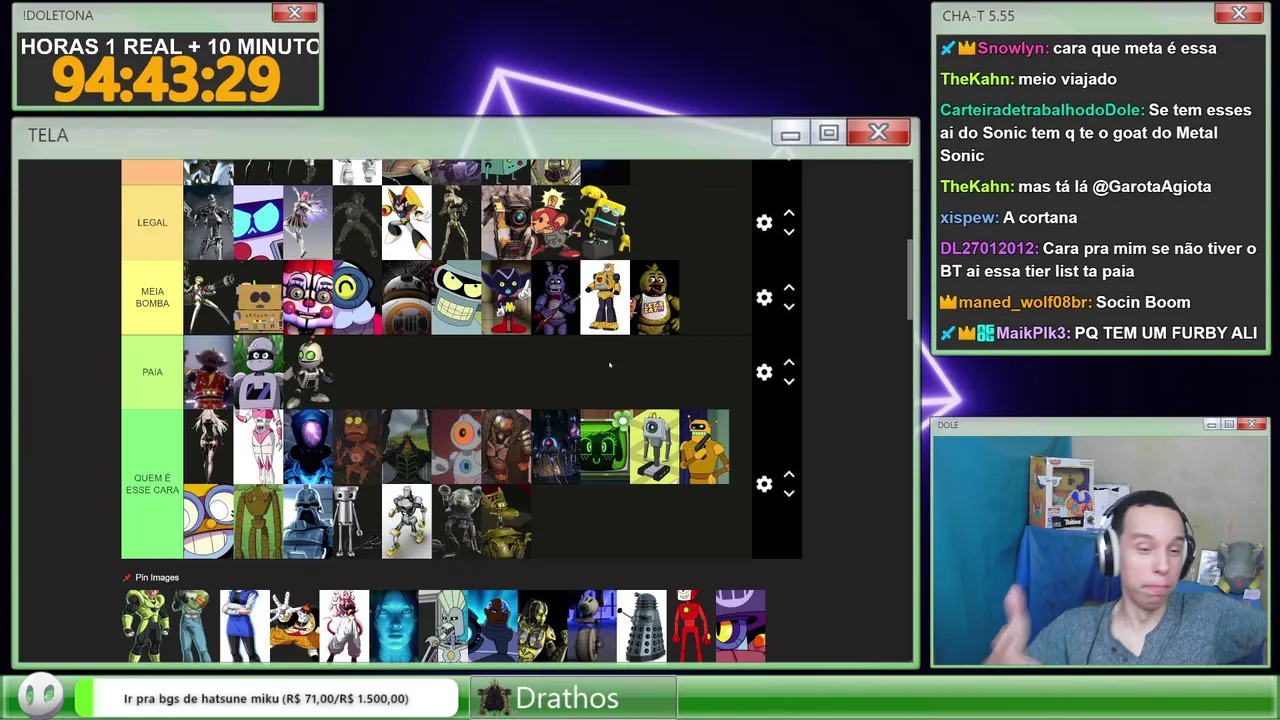
Task: Select the Circus Baby clown image
Action: 308,297
